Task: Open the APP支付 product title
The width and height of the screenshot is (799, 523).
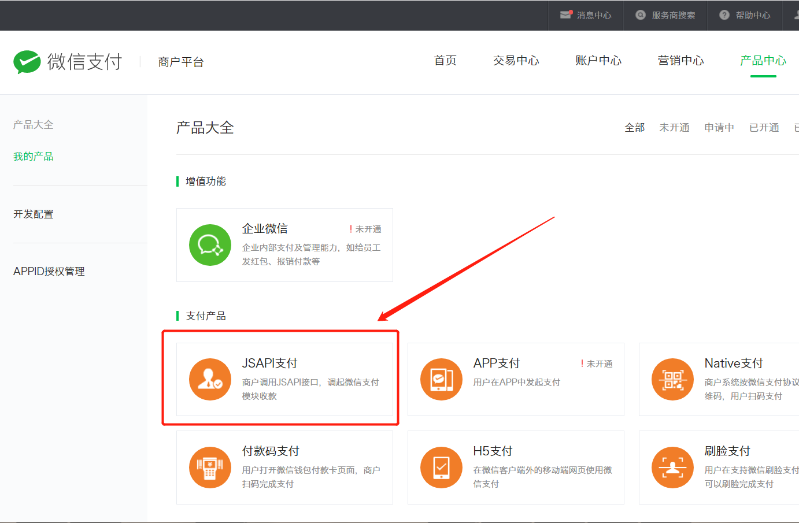Action: click(496, 363)
